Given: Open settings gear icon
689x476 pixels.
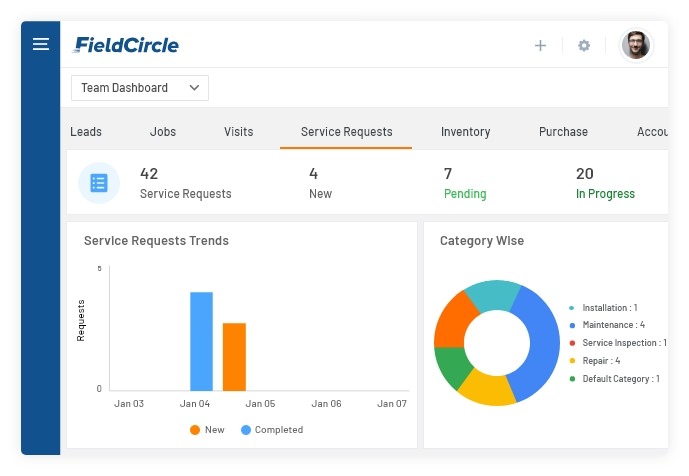Looking at the screenshot, I should (x=584, y=45).
